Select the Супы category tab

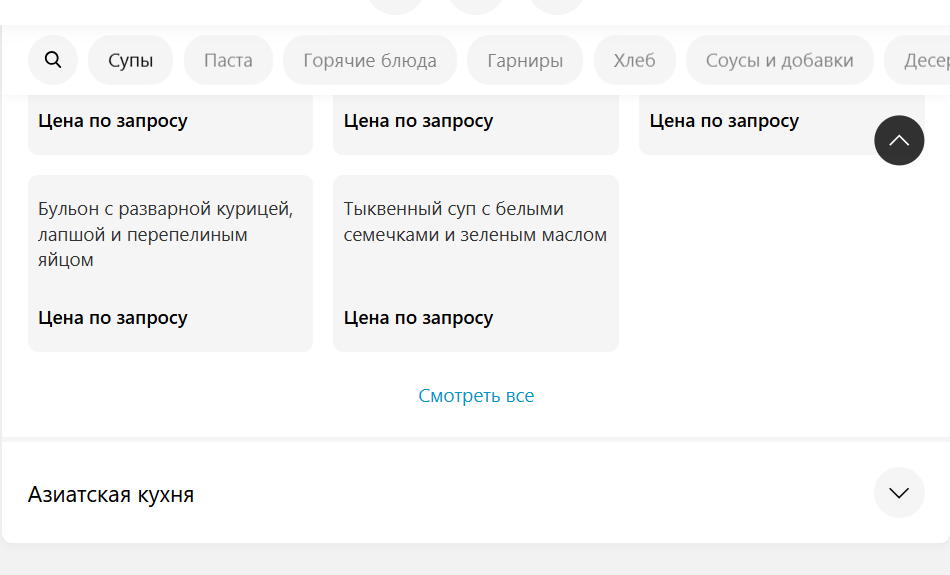pos(130,60)
